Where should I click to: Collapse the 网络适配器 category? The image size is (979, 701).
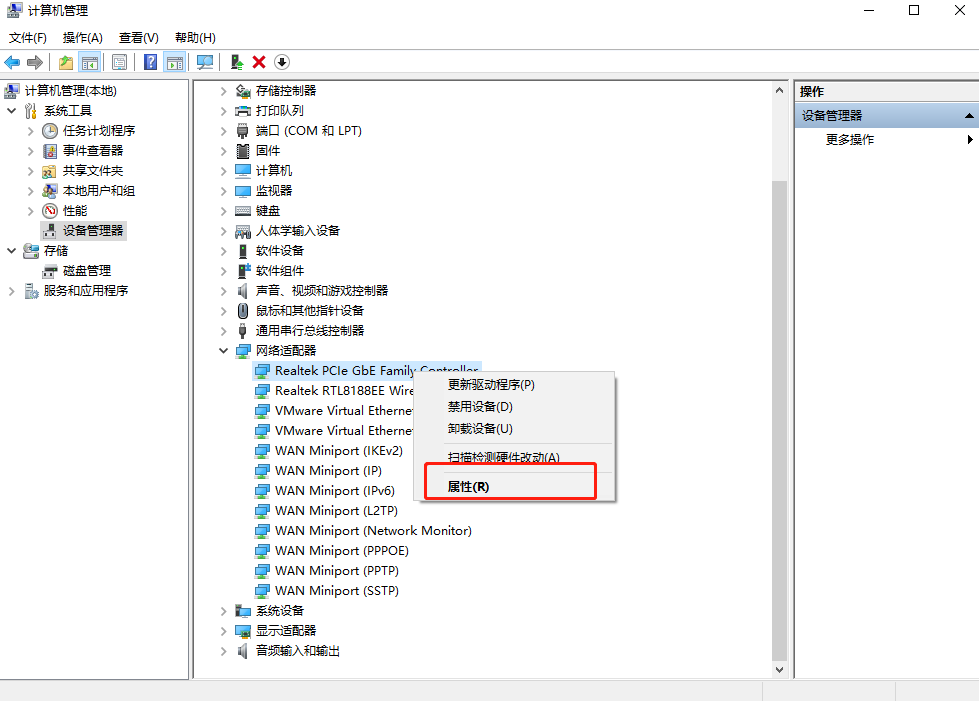pyautogui.click(x=223, y=351)
